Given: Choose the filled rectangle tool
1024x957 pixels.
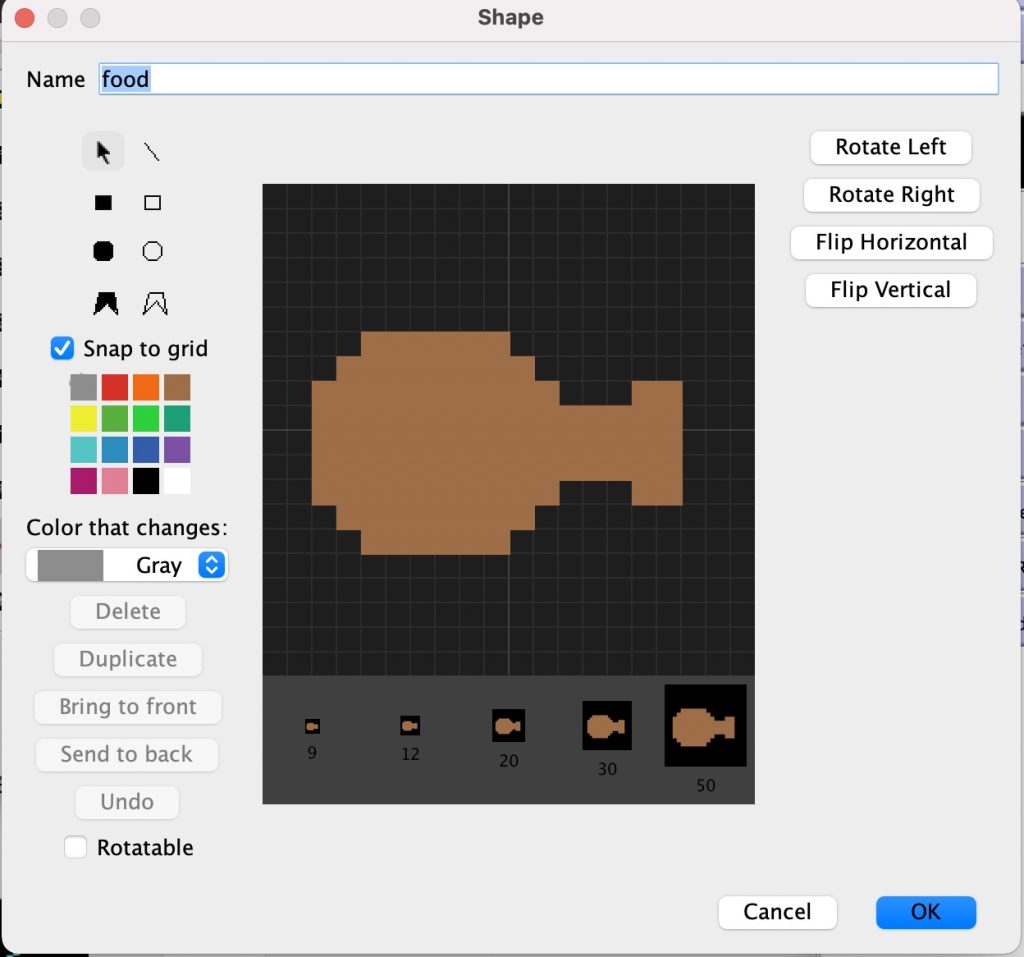Looking at the screenshot, I should pyautogui.click(x=103, y=203).
